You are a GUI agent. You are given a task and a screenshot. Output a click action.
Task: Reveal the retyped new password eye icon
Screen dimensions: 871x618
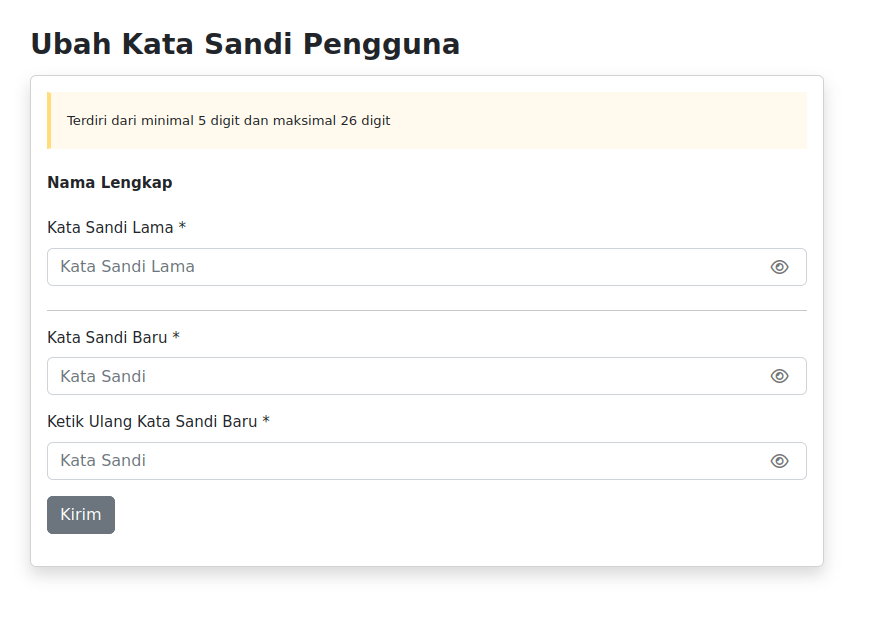[779, 461]
